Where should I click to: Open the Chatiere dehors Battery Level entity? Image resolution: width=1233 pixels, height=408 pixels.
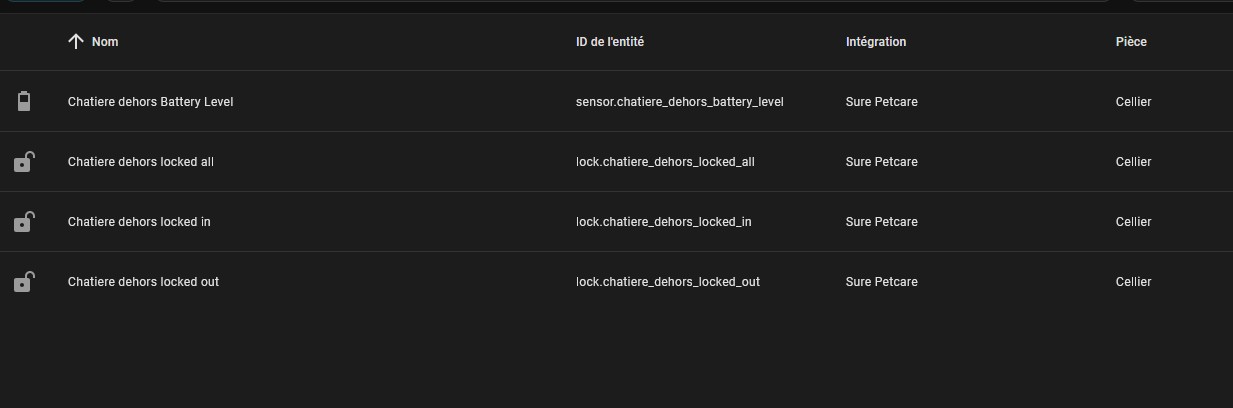click(150, 102)
